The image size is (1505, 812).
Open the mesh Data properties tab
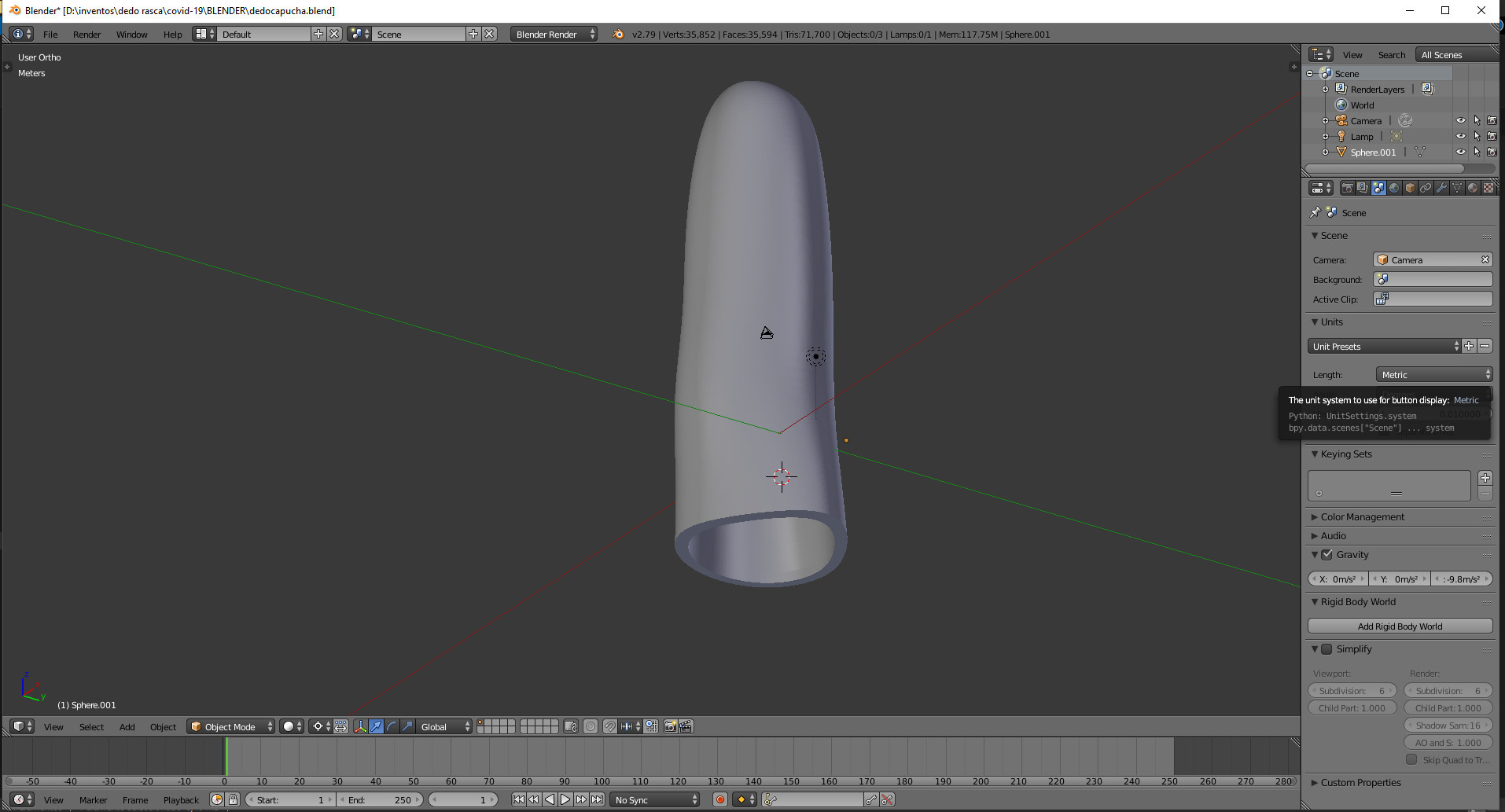click(x=1457, y=188)
